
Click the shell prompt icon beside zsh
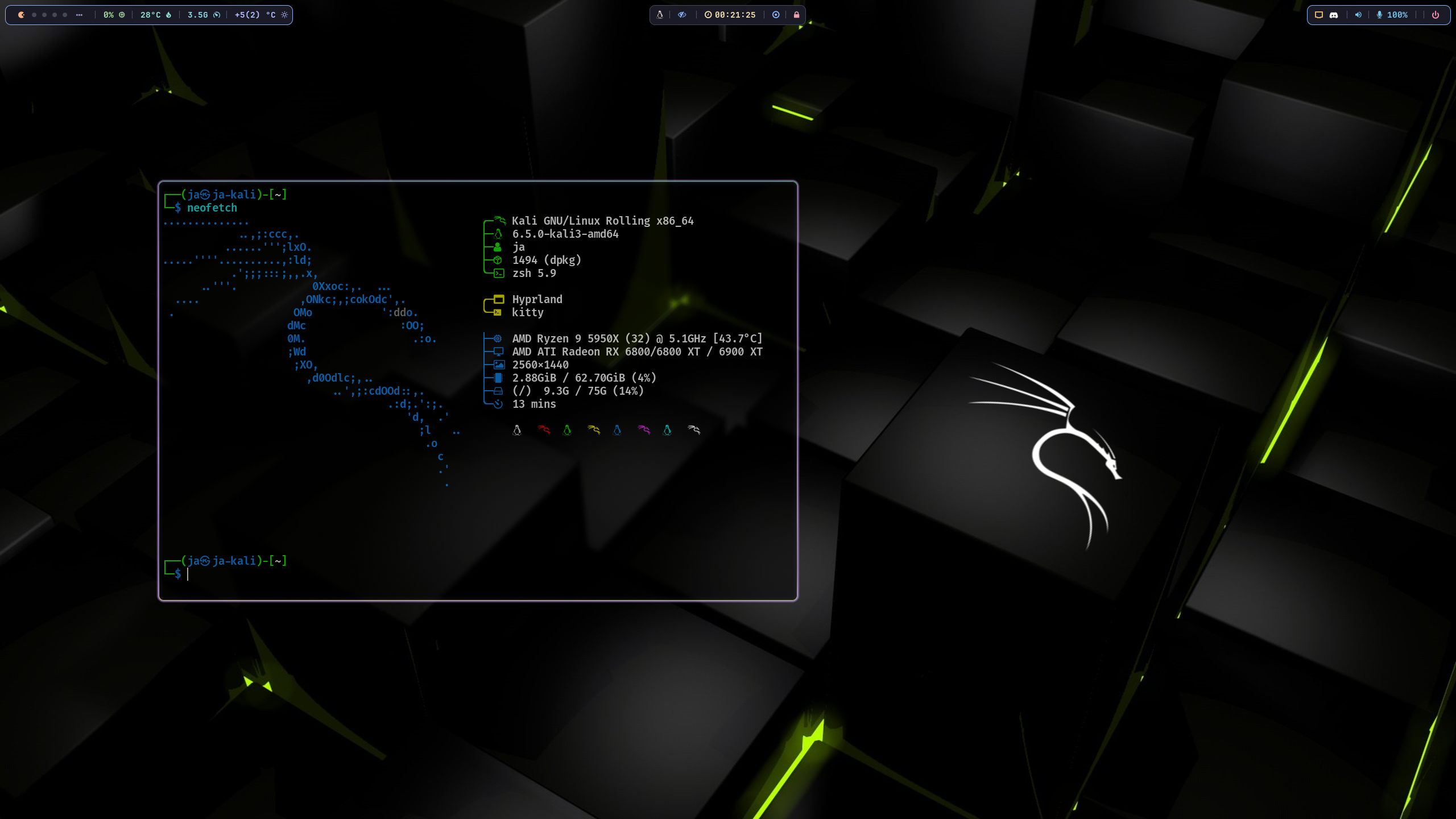[499, 273]
